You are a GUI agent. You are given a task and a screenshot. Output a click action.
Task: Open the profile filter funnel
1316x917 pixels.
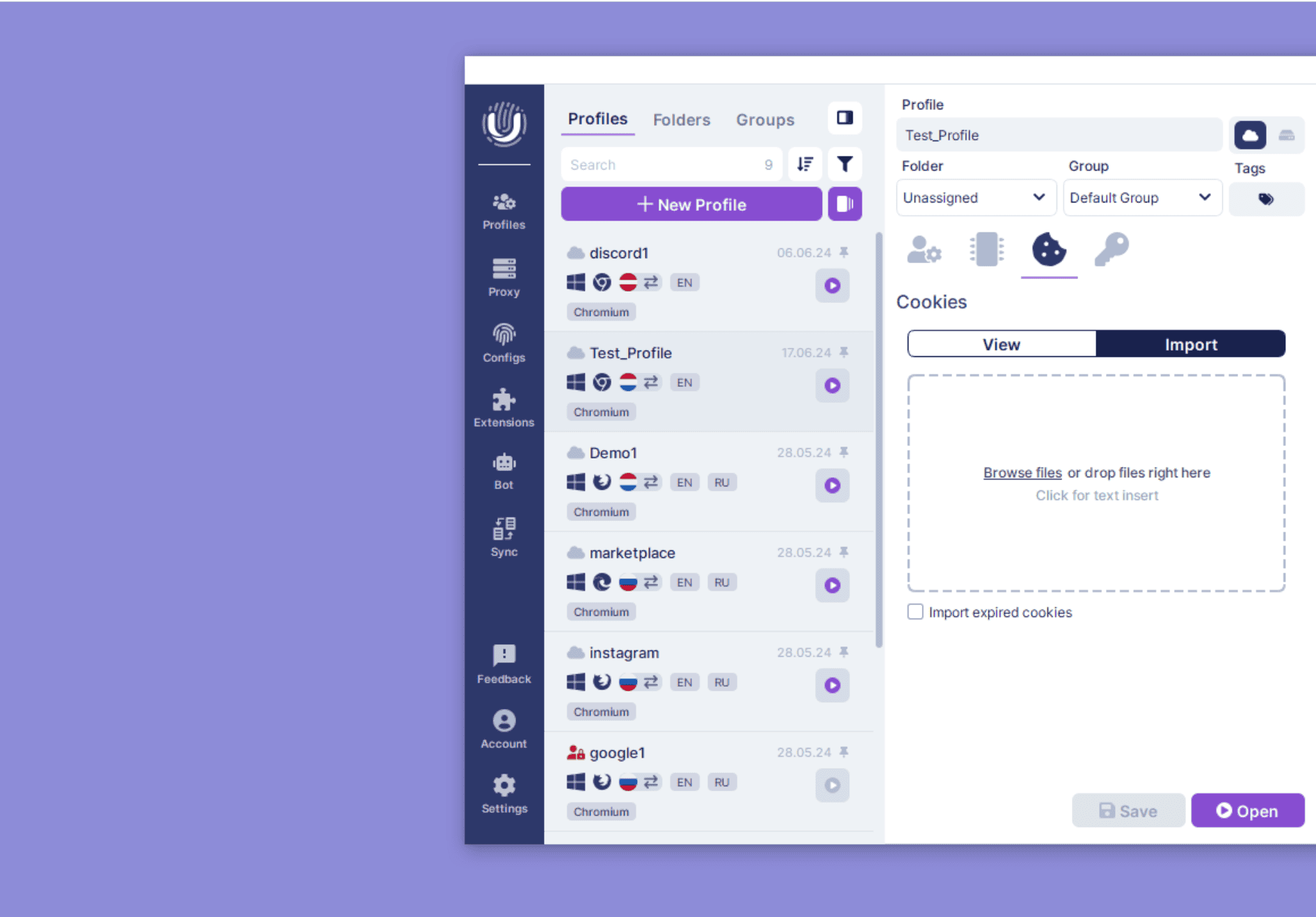click(x=844, y=164)
